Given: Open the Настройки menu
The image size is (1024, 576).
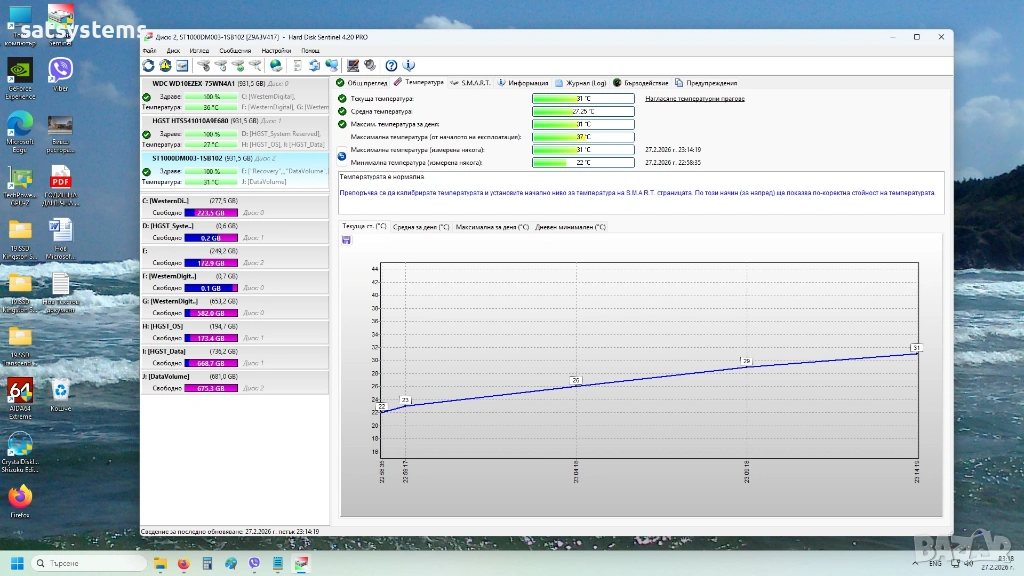Looking at the screenshot, I should coord(276,50).
